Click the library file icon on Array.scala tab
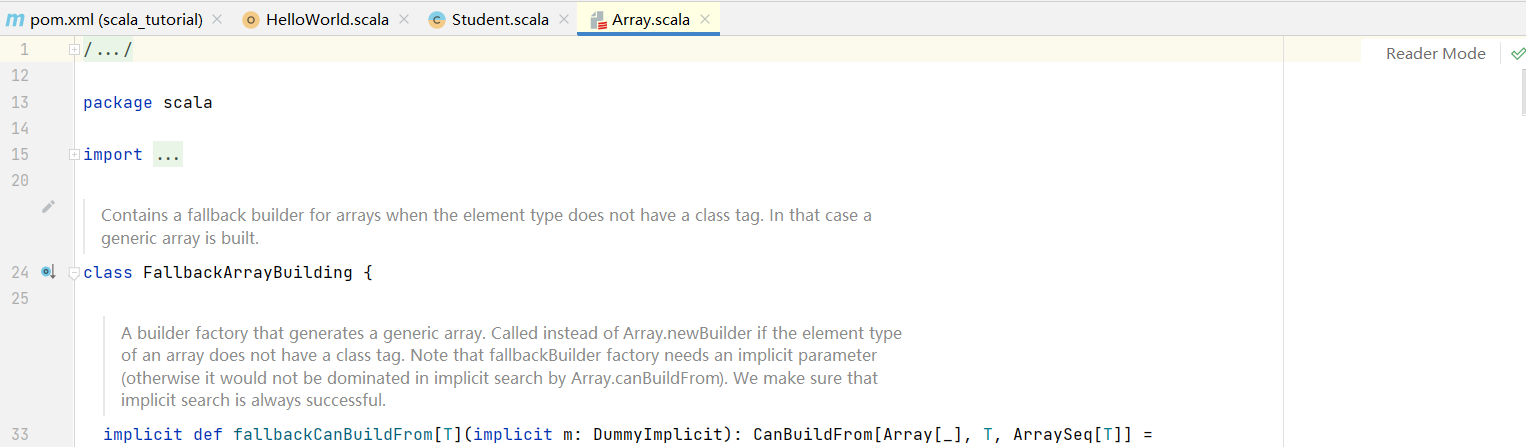The image size is (1526, 447). (598, 20)
